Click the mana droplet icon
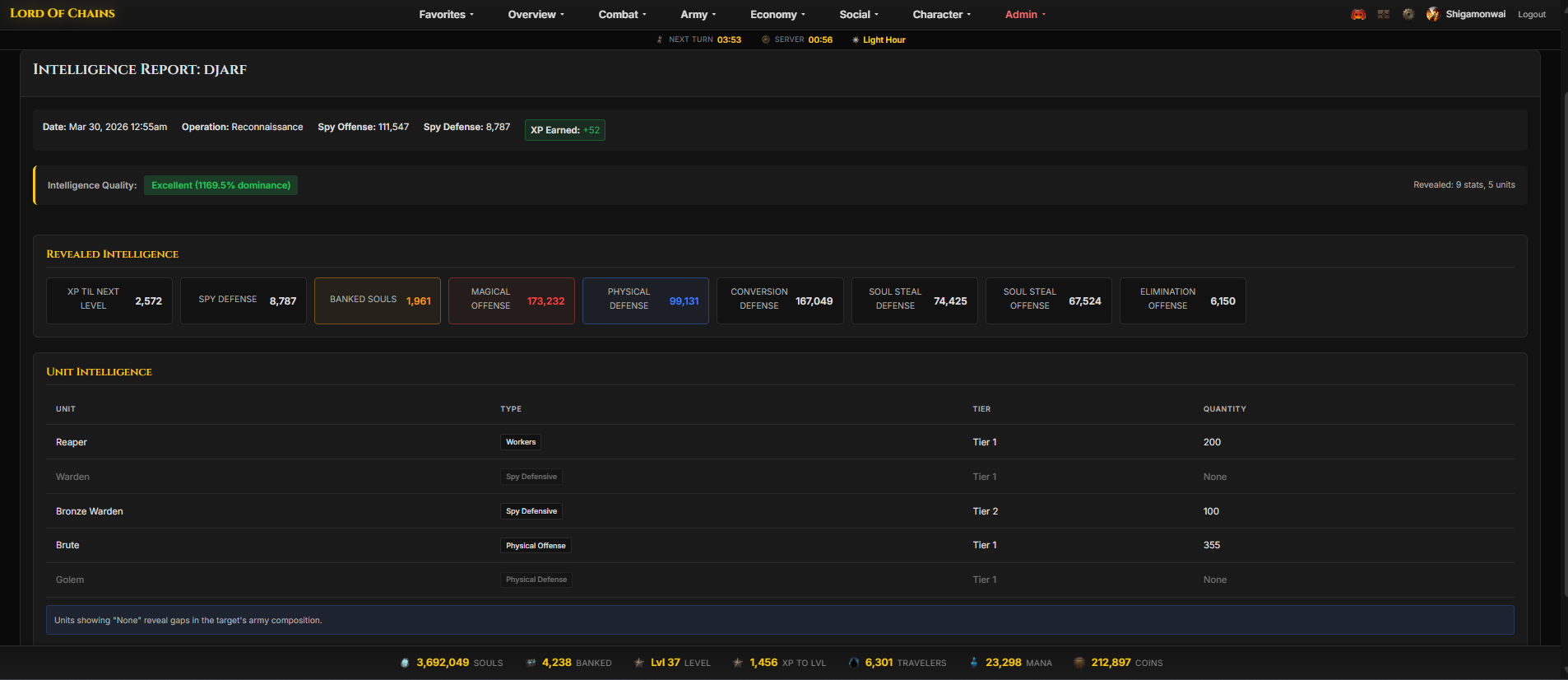This screenshot has width=1568, height=680. (974, 663)
